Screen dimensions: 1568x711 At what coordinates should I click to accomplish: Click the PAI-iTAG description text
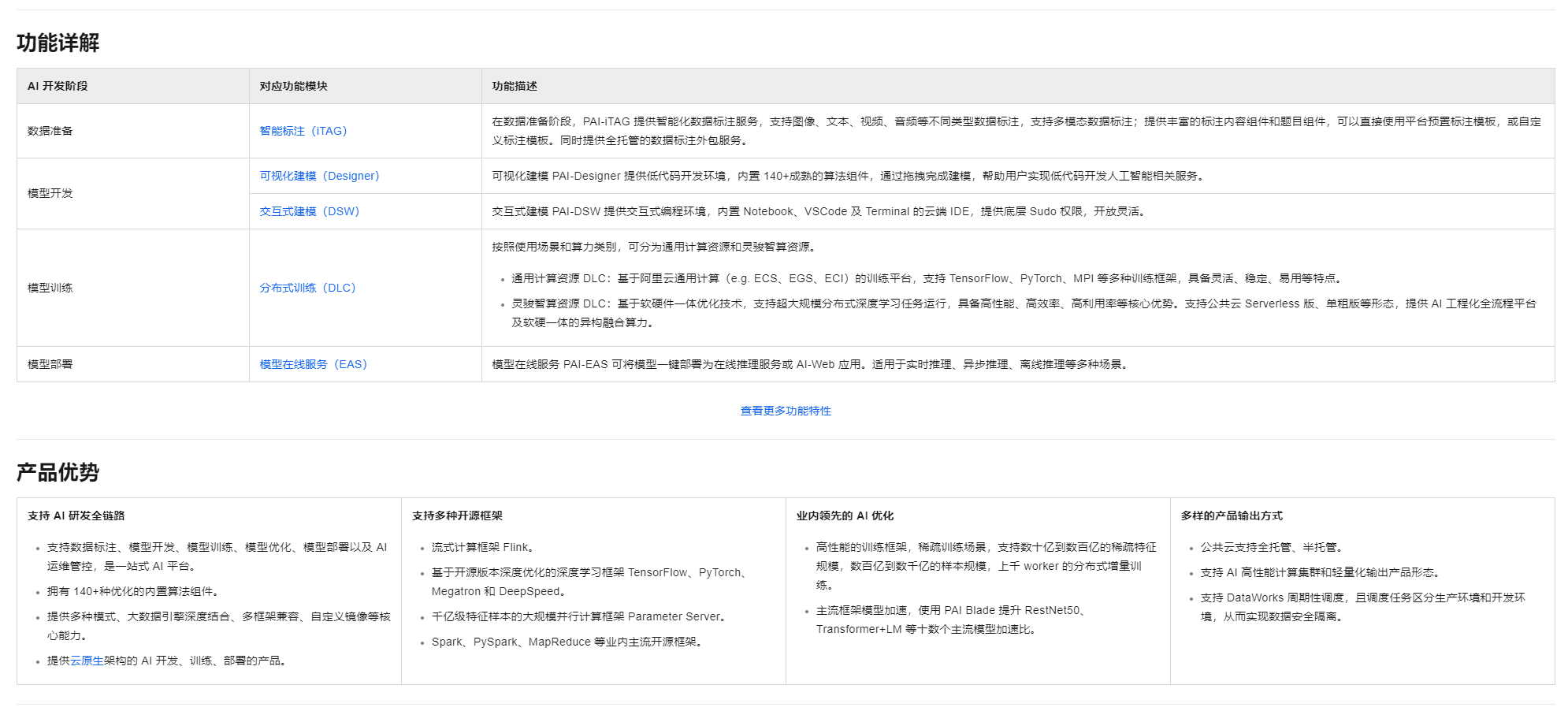point(1016,131)
